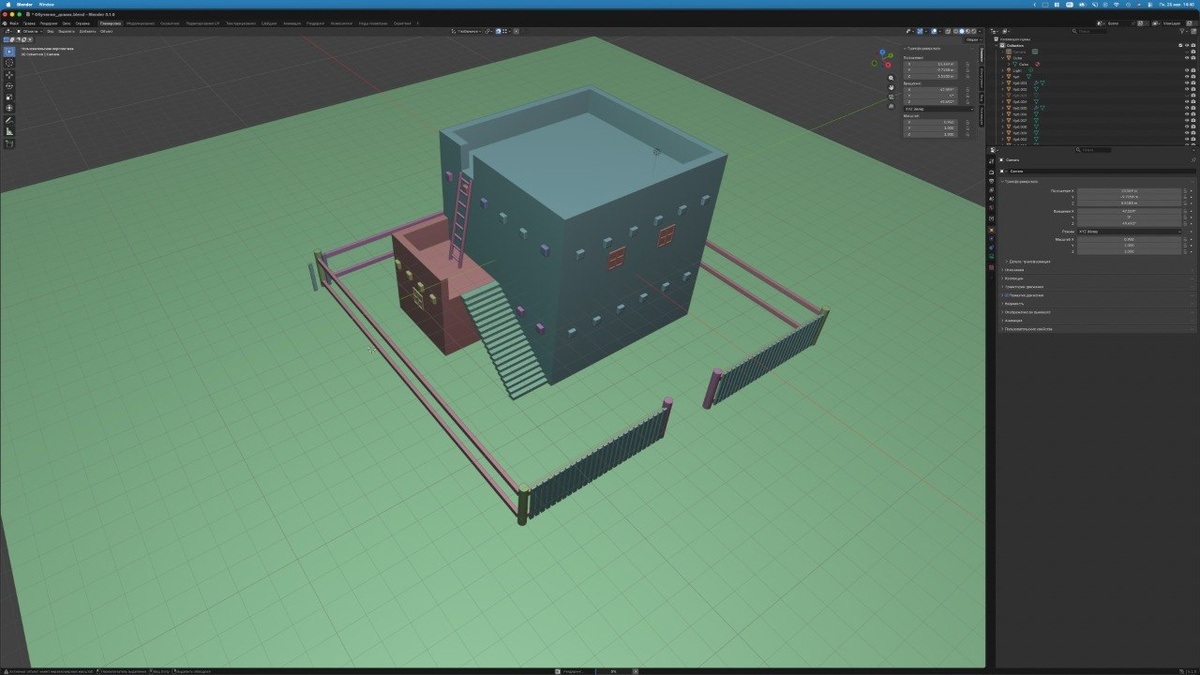
Task: Hide the Light object using its eye icon
Action: click(x=1186, y=70)
